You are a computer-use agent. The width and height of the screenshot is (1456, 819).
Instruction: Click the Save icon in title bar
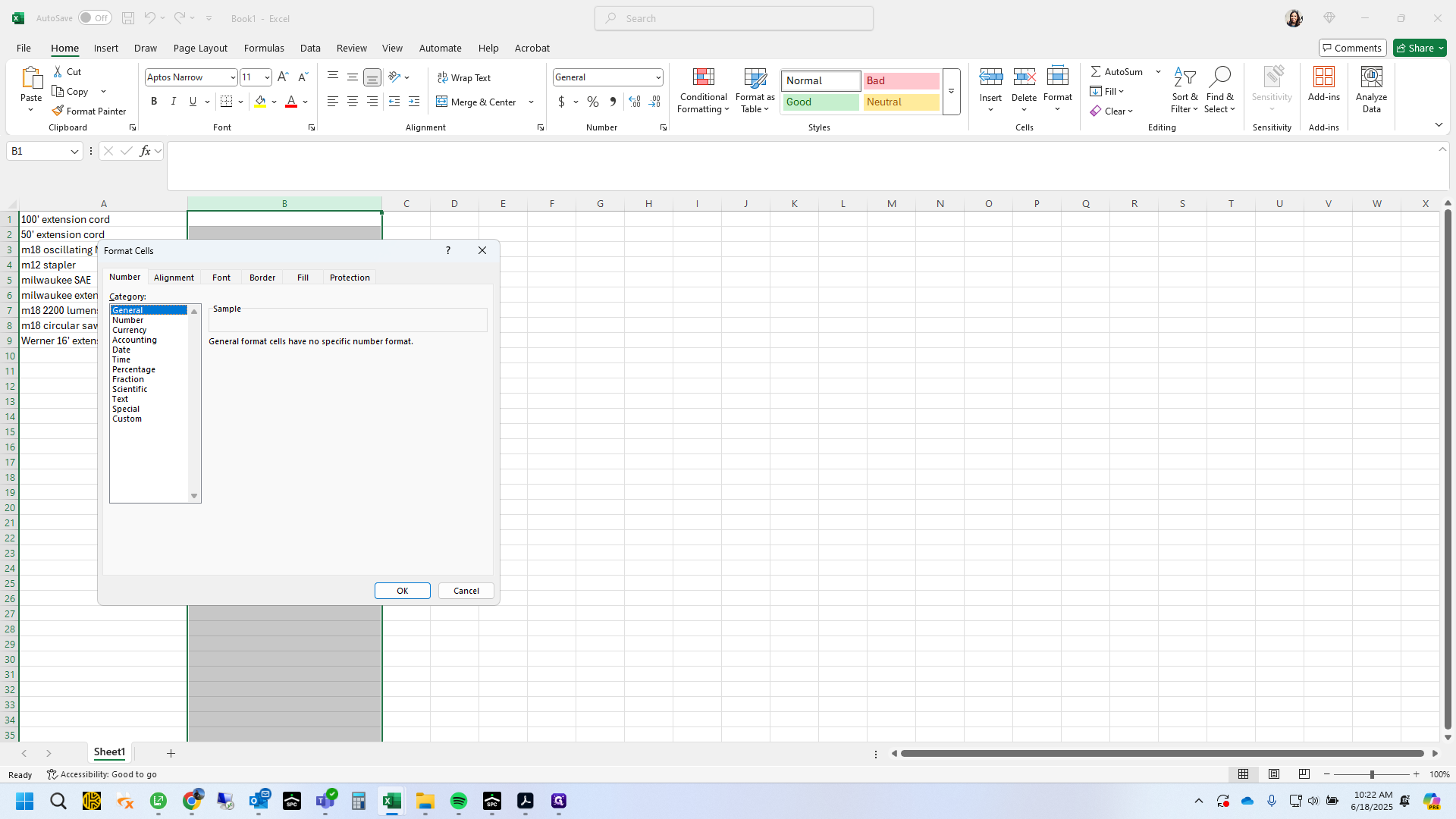[x=128, y=17]
